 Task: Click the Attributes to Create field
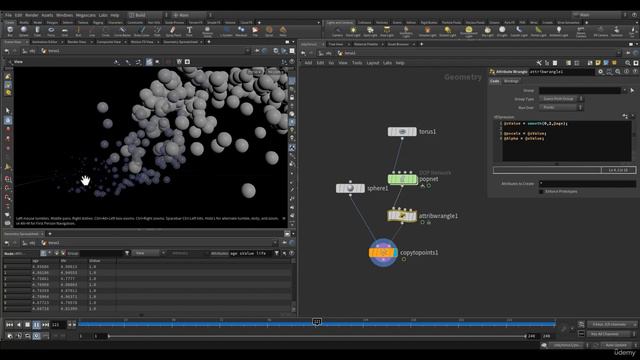coord(587,183)
